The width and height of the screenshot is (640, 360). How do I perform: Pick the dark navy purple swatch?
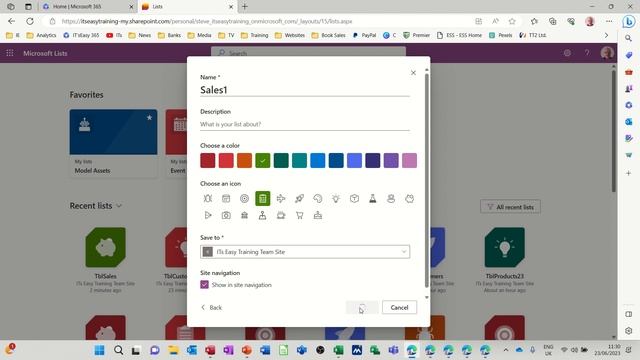point(373,160)
